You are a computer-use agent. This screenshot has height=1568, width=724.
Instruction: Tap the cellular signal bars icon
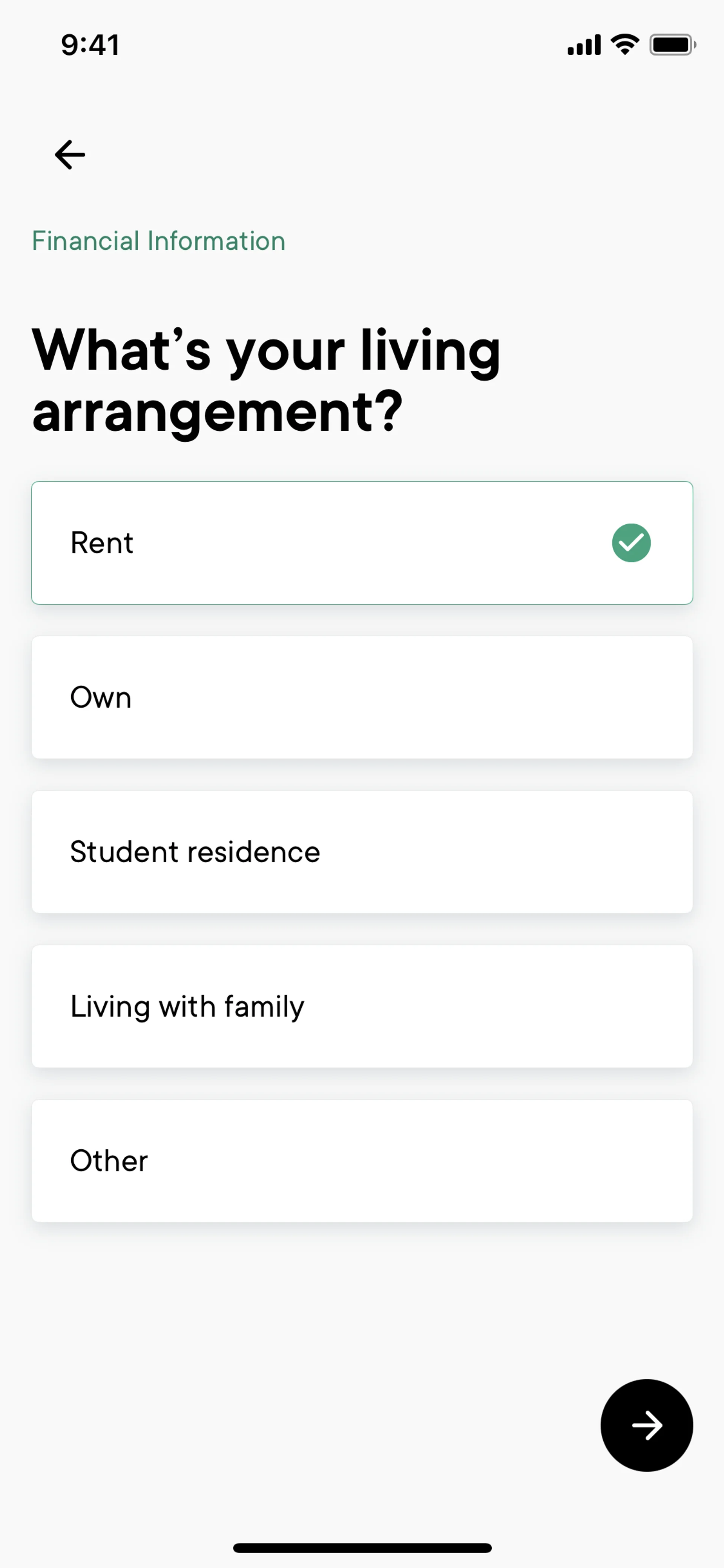pyautogui.click(x=583, y=45)
